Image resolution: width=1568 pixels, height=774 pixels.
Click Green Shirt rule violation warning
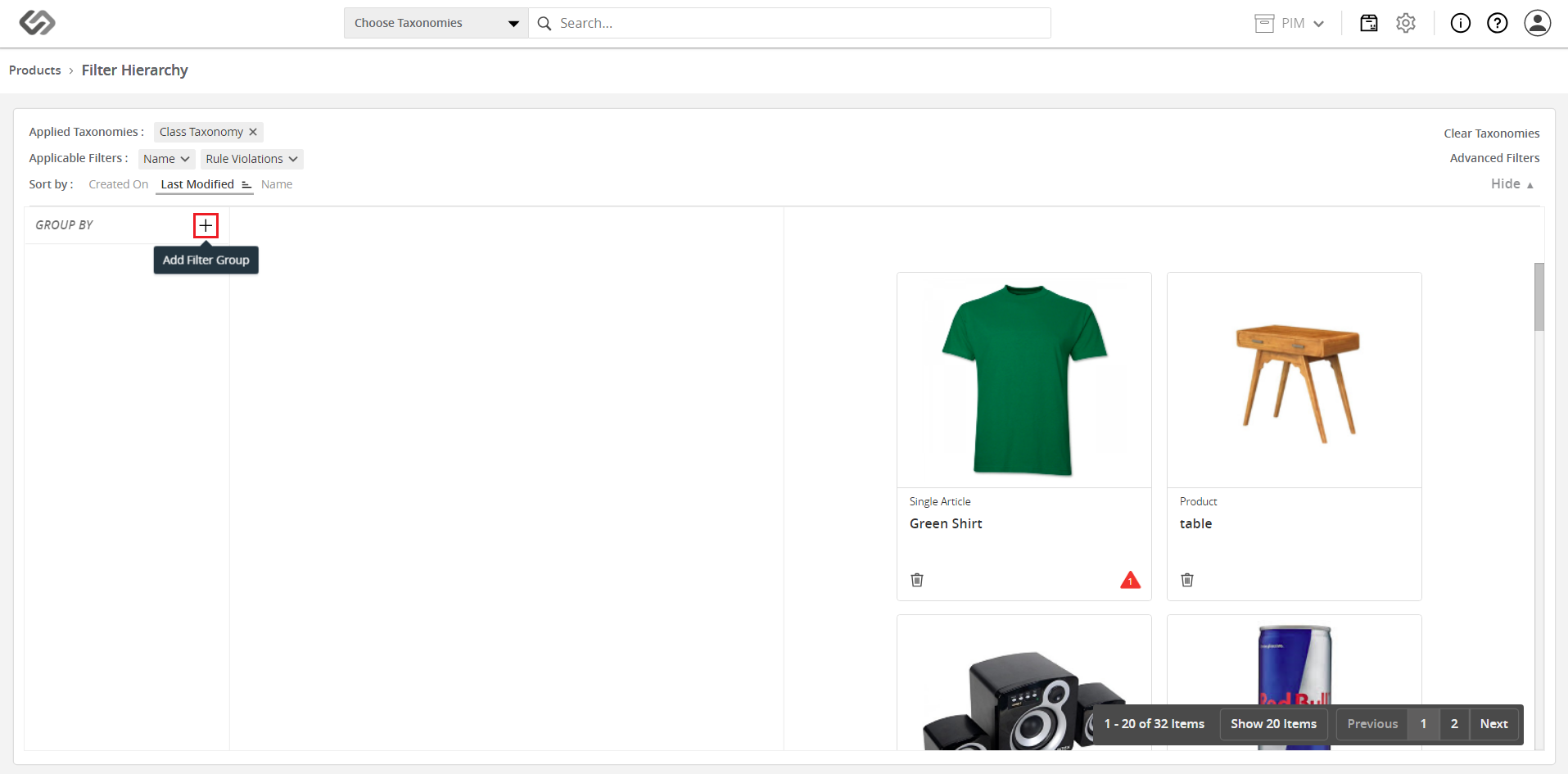1130,580
